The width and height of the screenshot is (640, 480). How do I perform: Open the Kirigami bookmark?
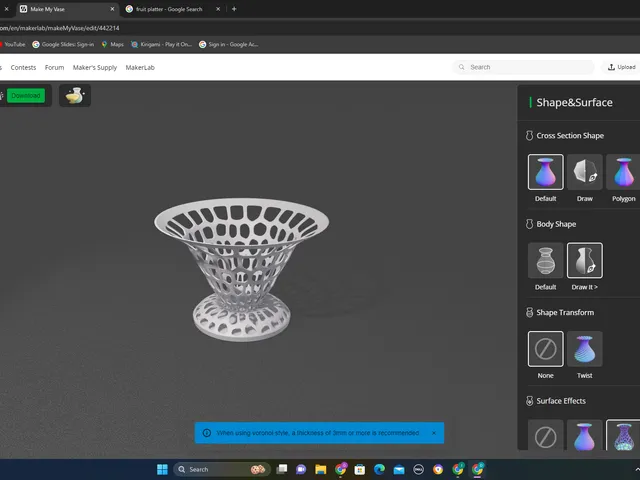click(161, 44)
